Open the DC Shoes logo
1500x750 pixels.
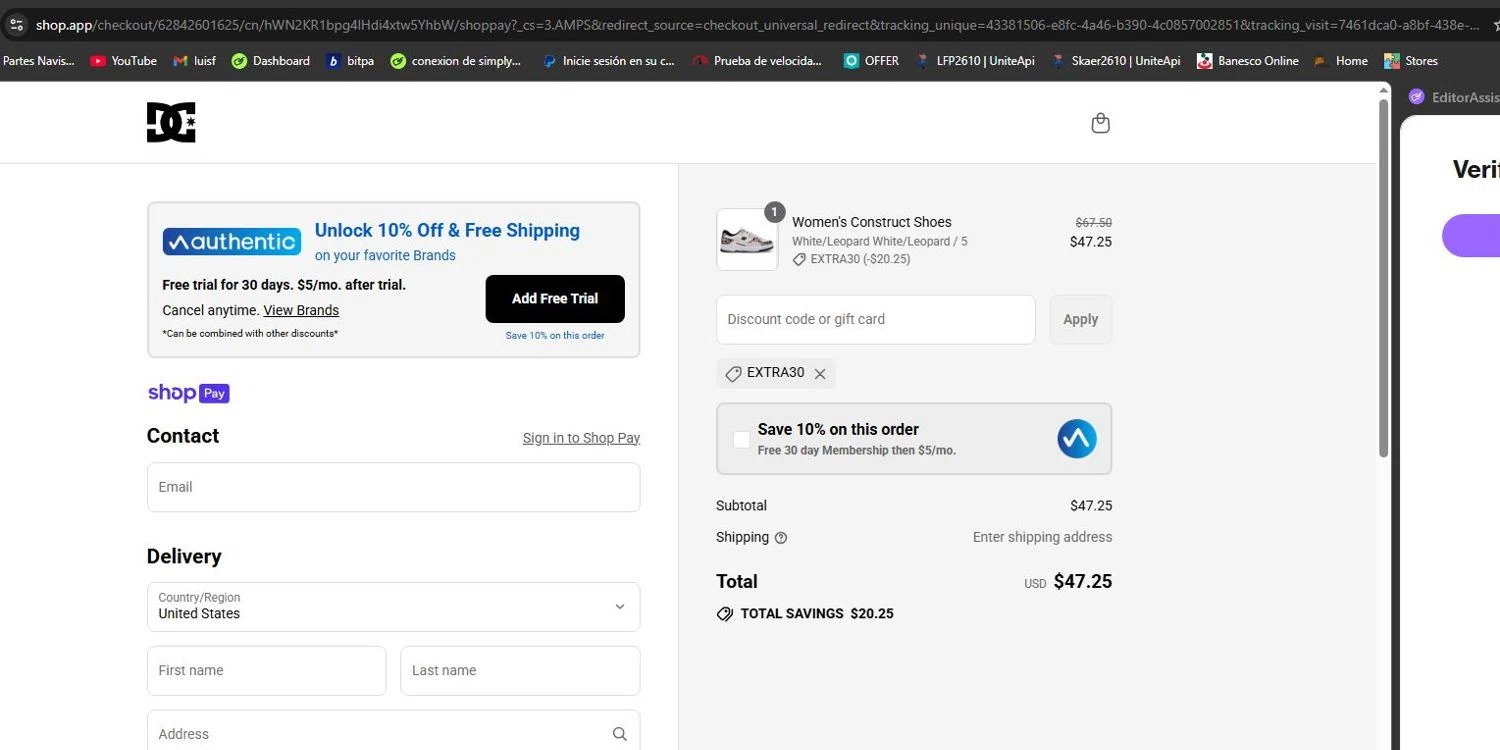171,123
